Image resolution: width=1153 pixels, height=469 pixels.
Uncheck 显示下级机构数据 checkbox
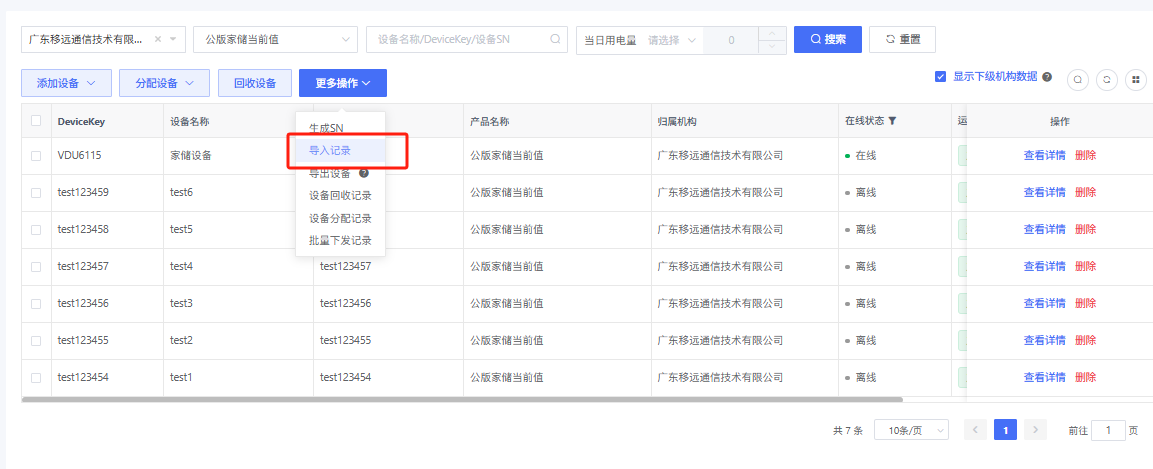(x=940, y=76)
